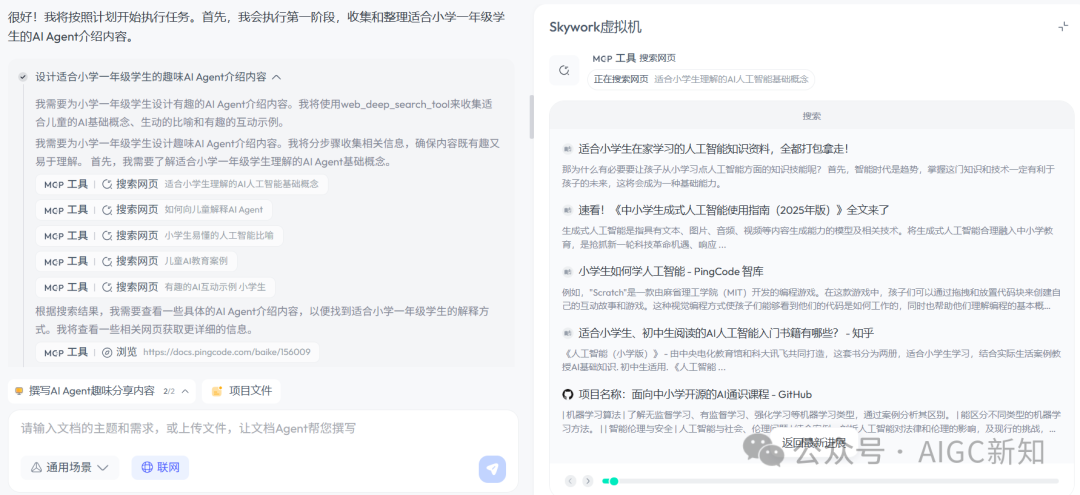Open MCP 工具 step 小学生易懂的人工智能比喻
Screen dimensions: 1080x495
click(159, 235)
